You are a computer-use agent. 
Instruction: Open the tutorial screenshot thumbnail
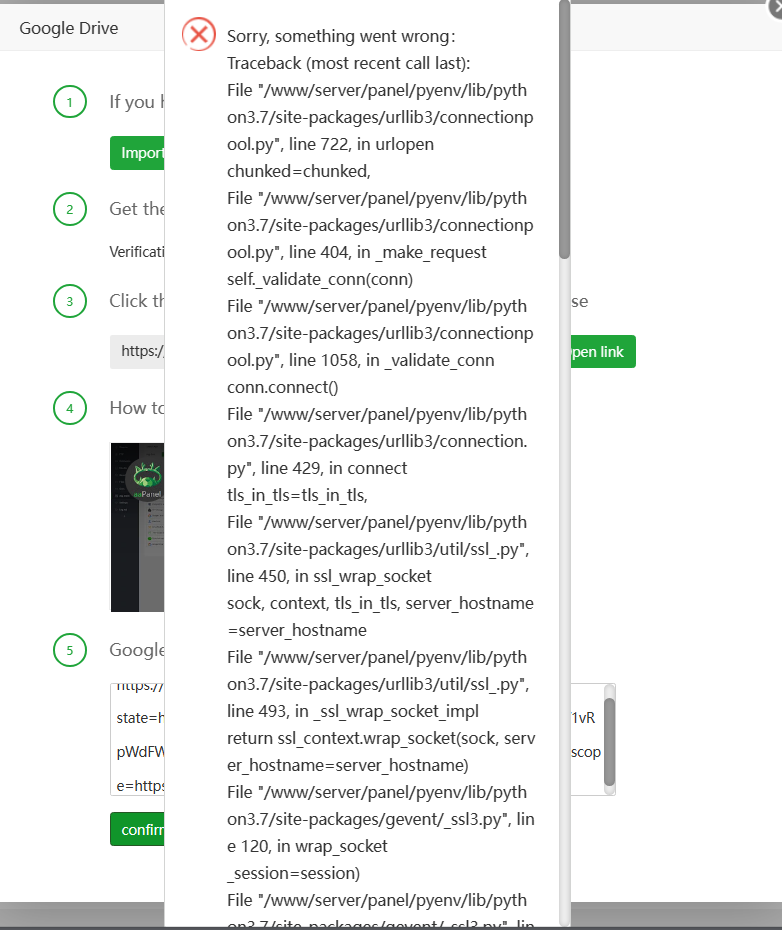coord(137,527)
